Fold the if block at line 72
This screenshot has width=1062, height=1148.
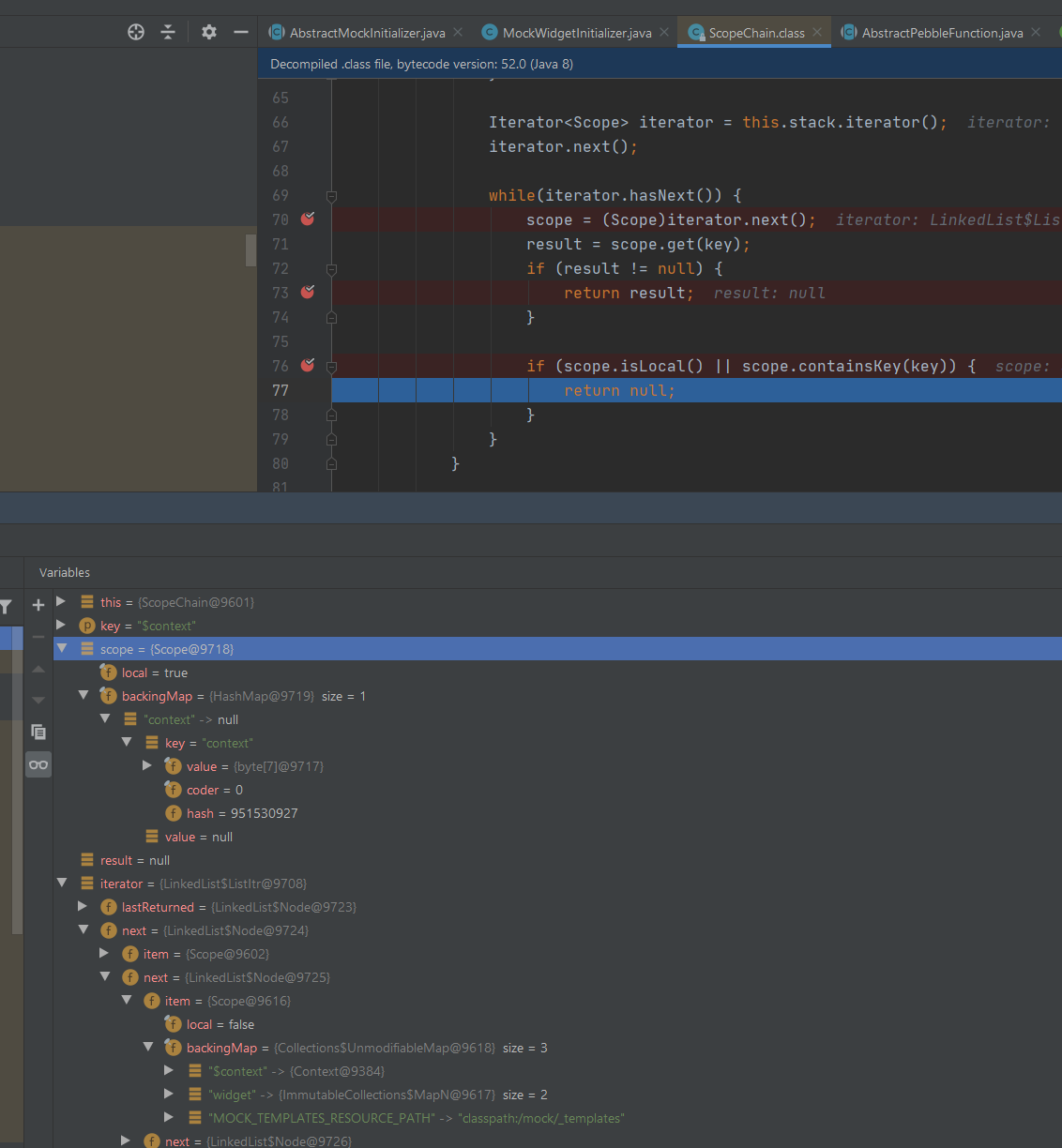pyautogui.click(x=331, y=269)
